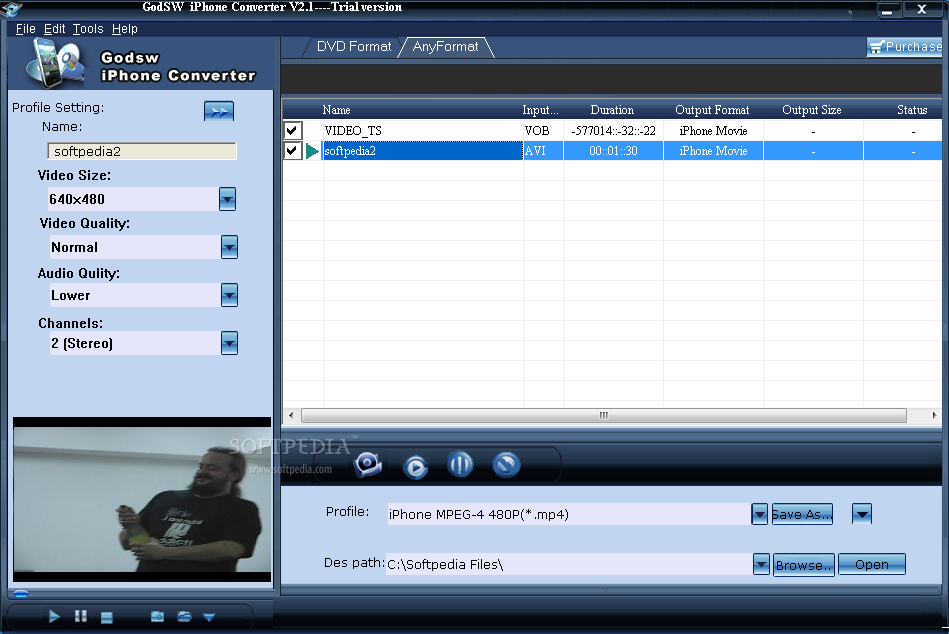Image resolution: width=949 pixels, height=634 pixels.
Task: Take a snapshot with the camera icon
Action: [x=157, y=616]
